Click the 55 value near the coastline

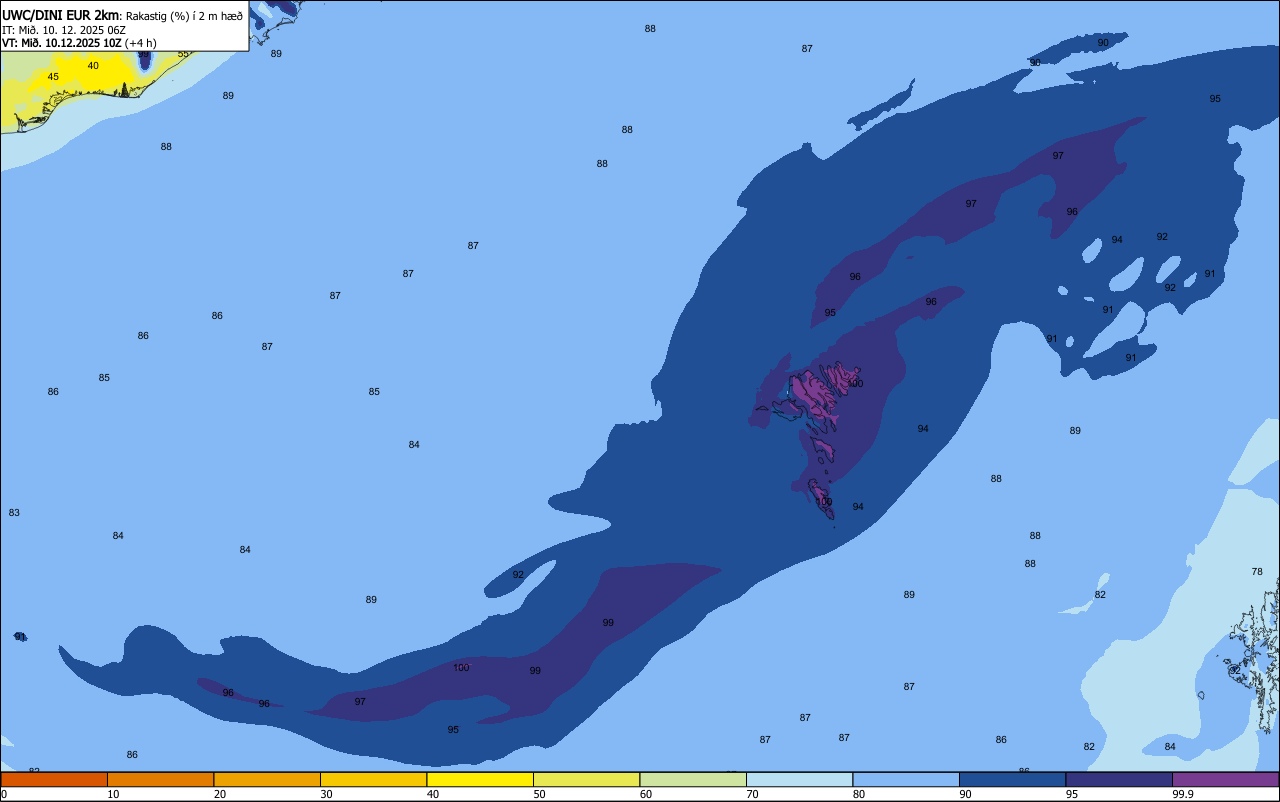183,54
